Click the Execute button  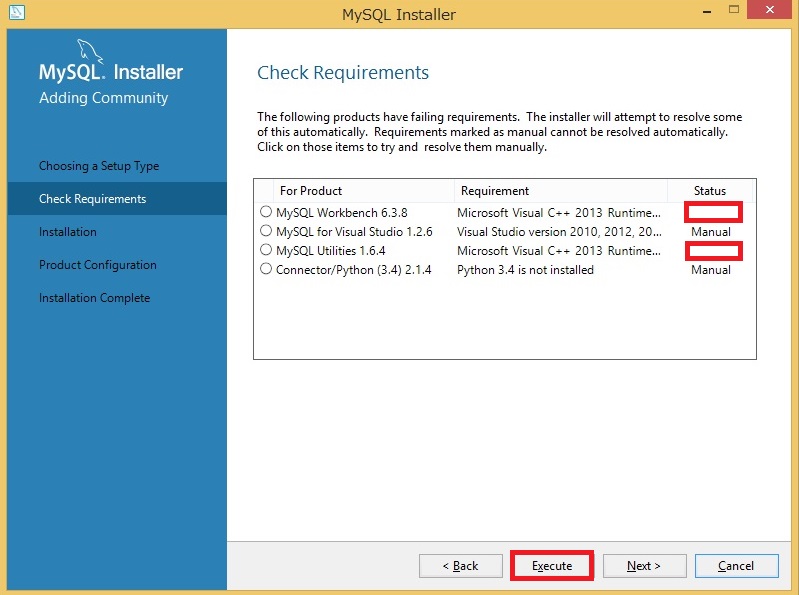pyautogui.click(x=552, y=565)
